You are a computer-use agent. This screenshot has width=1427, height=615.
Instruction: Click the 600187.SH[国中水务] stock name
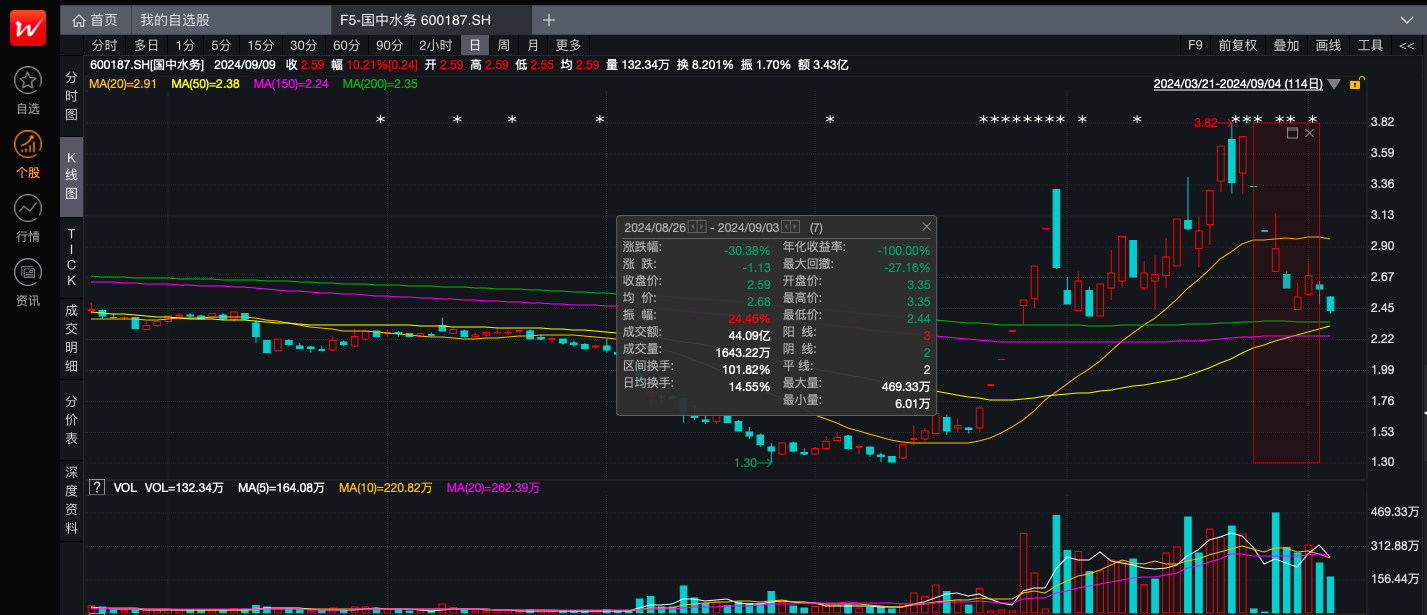pos(146,65)
